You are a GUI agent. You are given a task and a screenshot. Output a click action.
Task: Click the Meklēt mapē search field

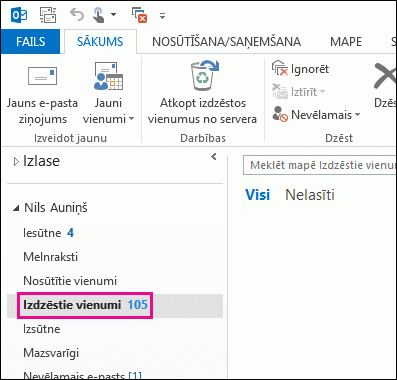tap(320, 165)
